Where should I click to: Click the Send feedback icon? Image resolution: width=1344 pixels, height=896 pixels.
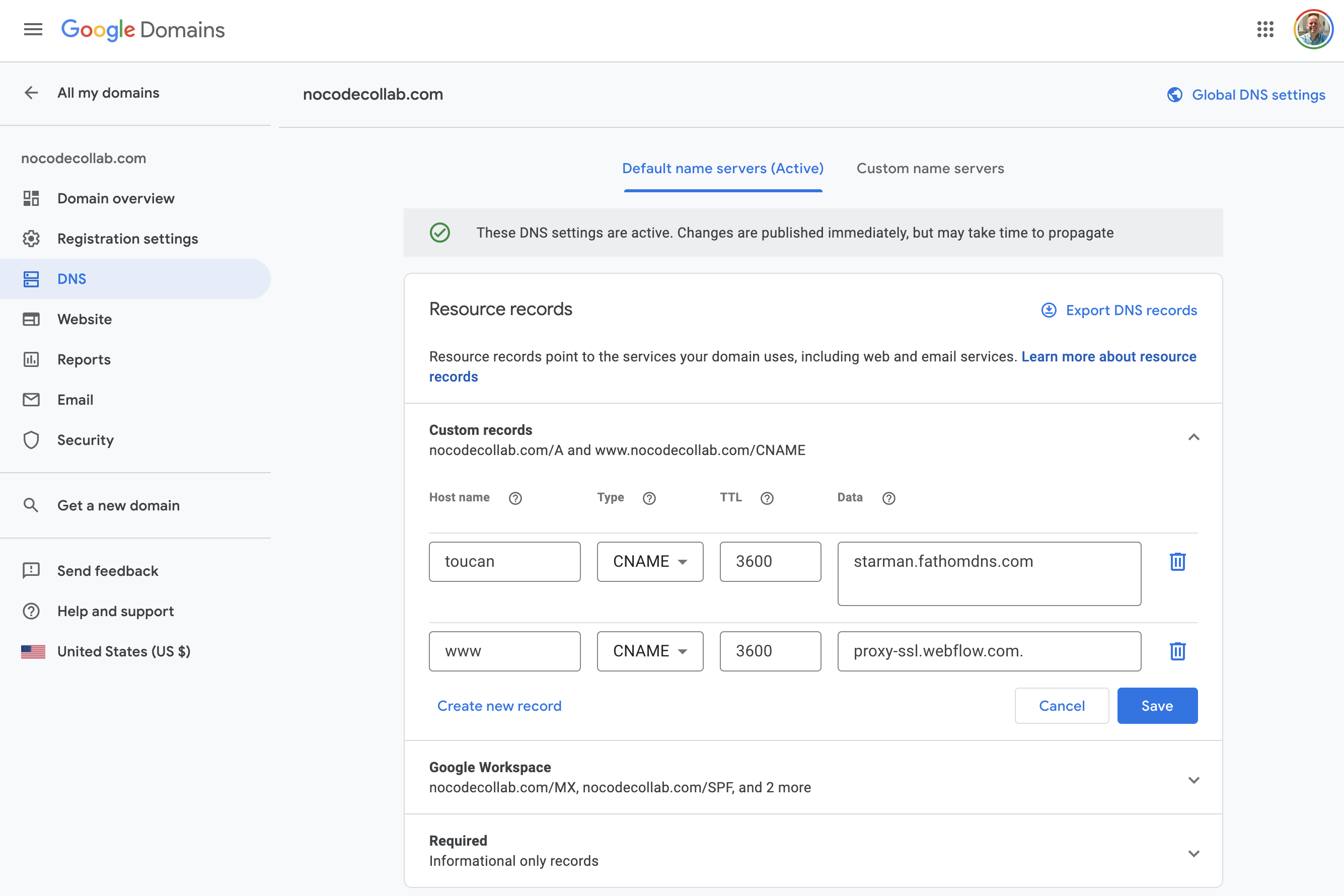[x=31, y=570]
